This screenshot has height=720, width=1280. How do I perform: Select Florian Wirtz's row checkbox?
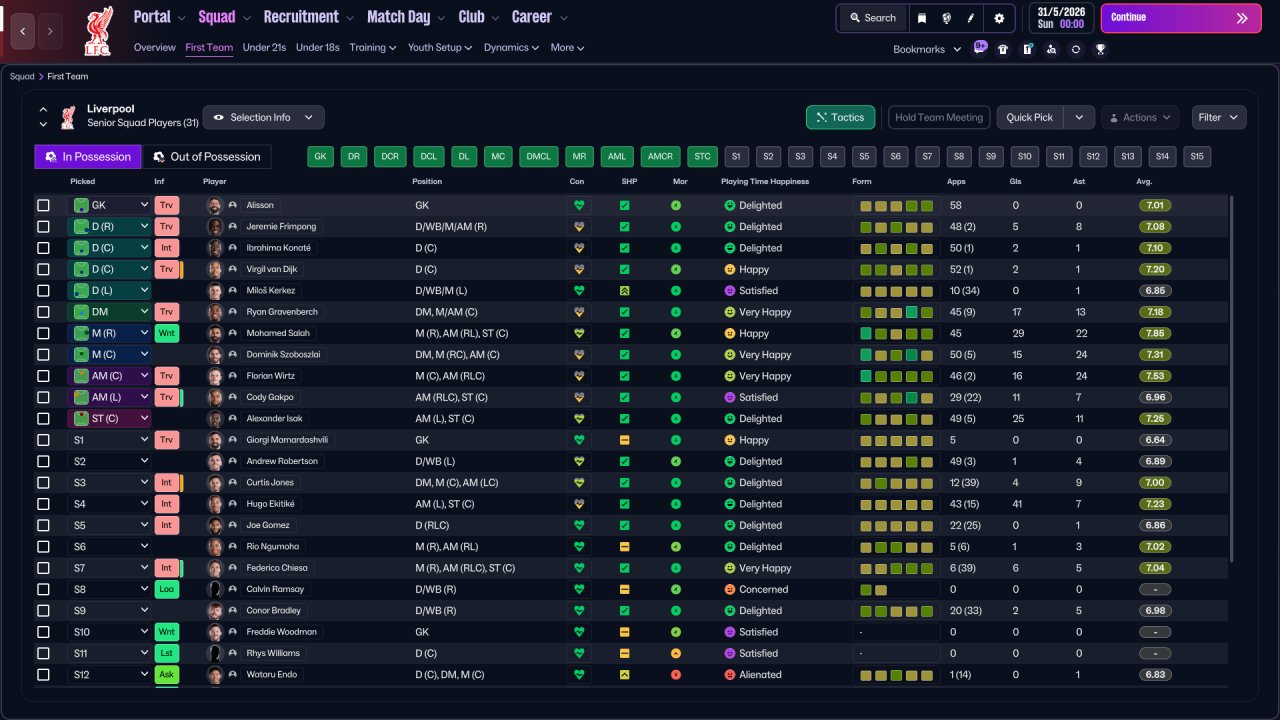tap(43, 376)
